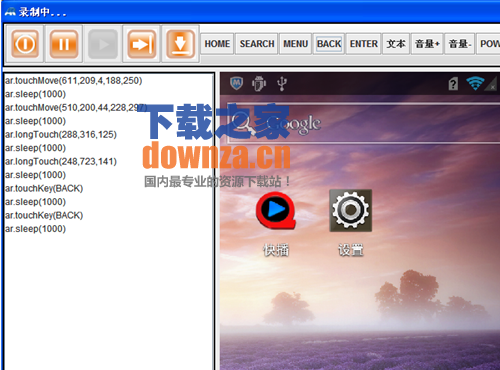
Task: Select line ar.touchMove(611,209,4,188,250)
Action: [x=74, y=81]
